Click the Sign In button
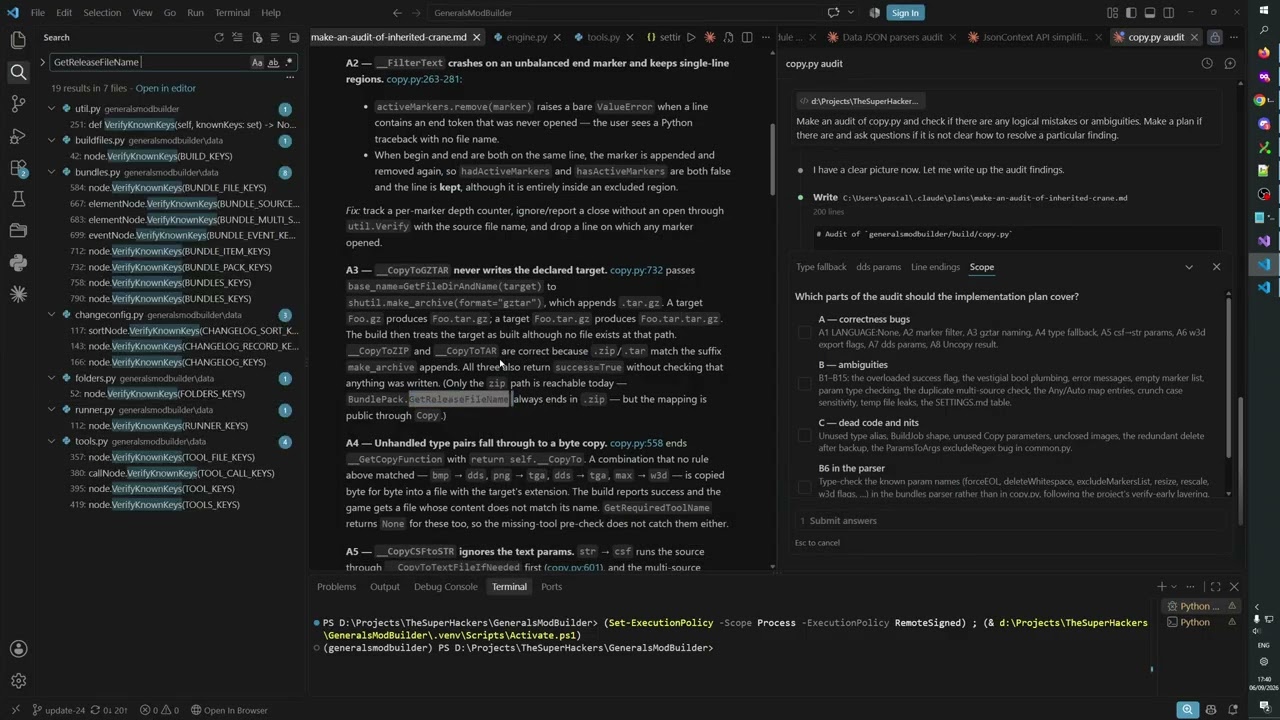Image resolution: width=1280 pixels, height=720 pixels. 905,13
